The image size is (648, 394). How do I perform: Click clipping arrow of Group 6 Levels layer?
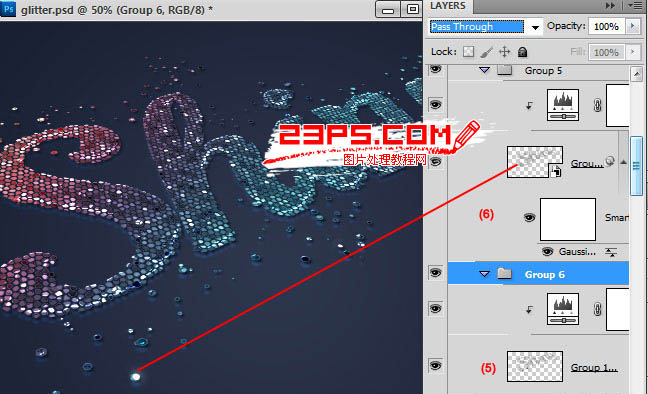[x=529, y=310]
